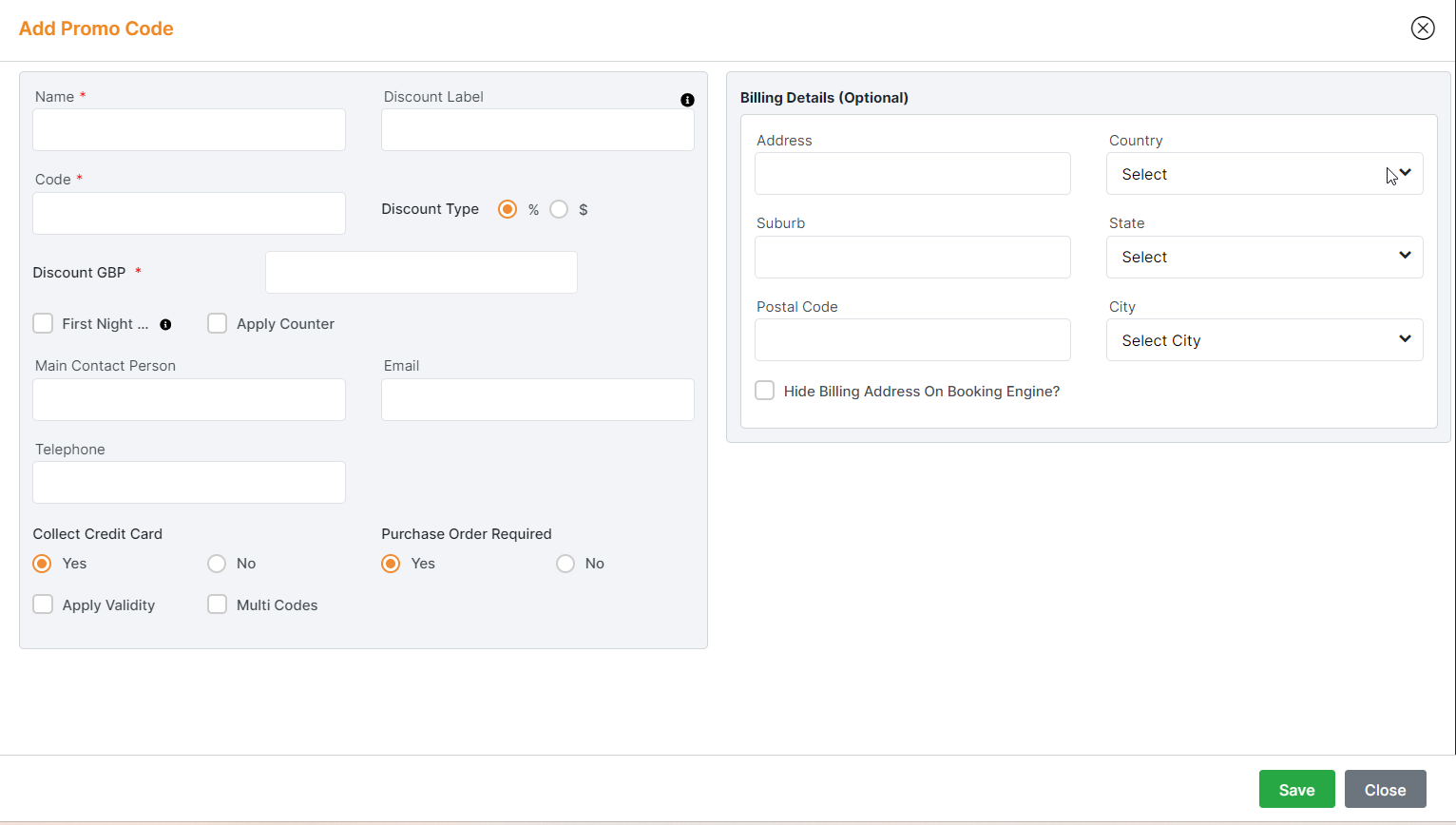The height and width of the screenshot is (825, 1456).
Task: Select the percent discount type radio
Action: 508,209
